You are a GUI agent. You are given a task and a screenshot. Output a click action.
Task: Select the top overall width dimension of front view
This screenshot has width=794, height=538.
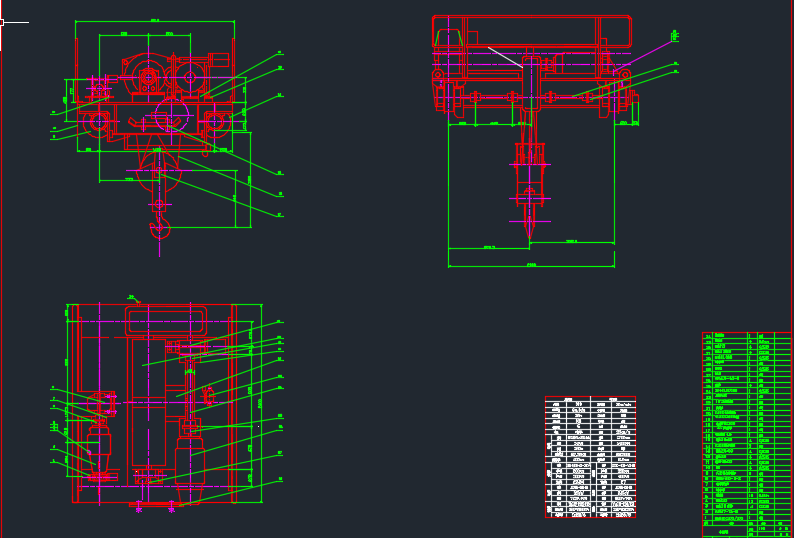tap(155, 21)
